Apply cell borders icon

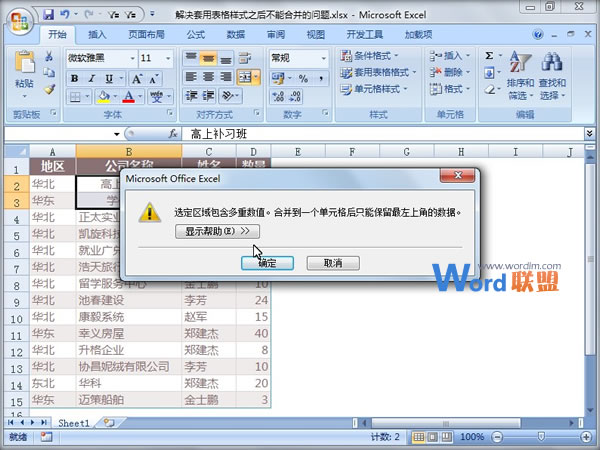(x=75, y=96)
